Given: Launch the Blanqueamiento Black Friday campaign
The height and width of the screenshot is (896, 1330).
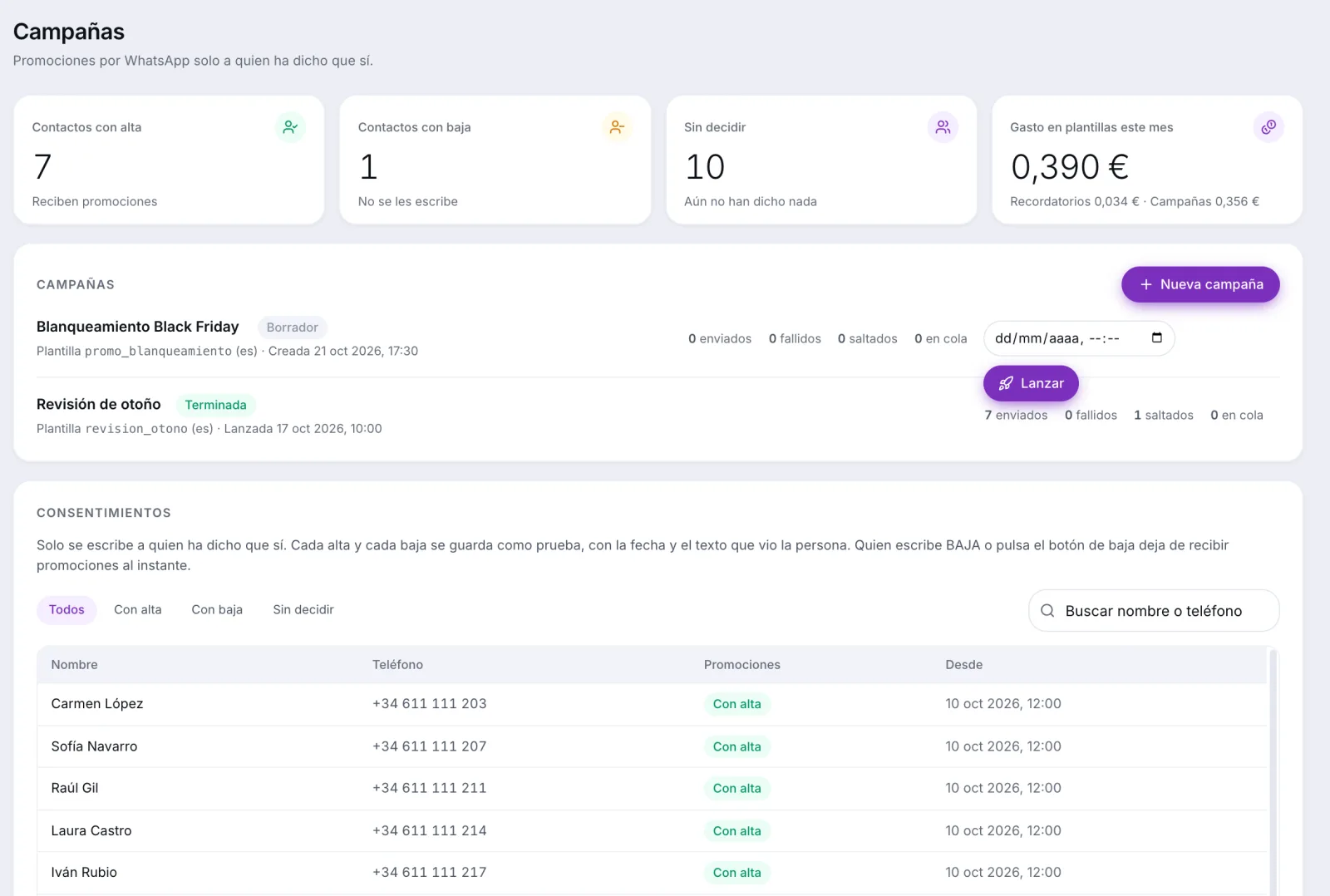Looking at the screenshot, I should pyautogui.click(x=1031, y=383).
